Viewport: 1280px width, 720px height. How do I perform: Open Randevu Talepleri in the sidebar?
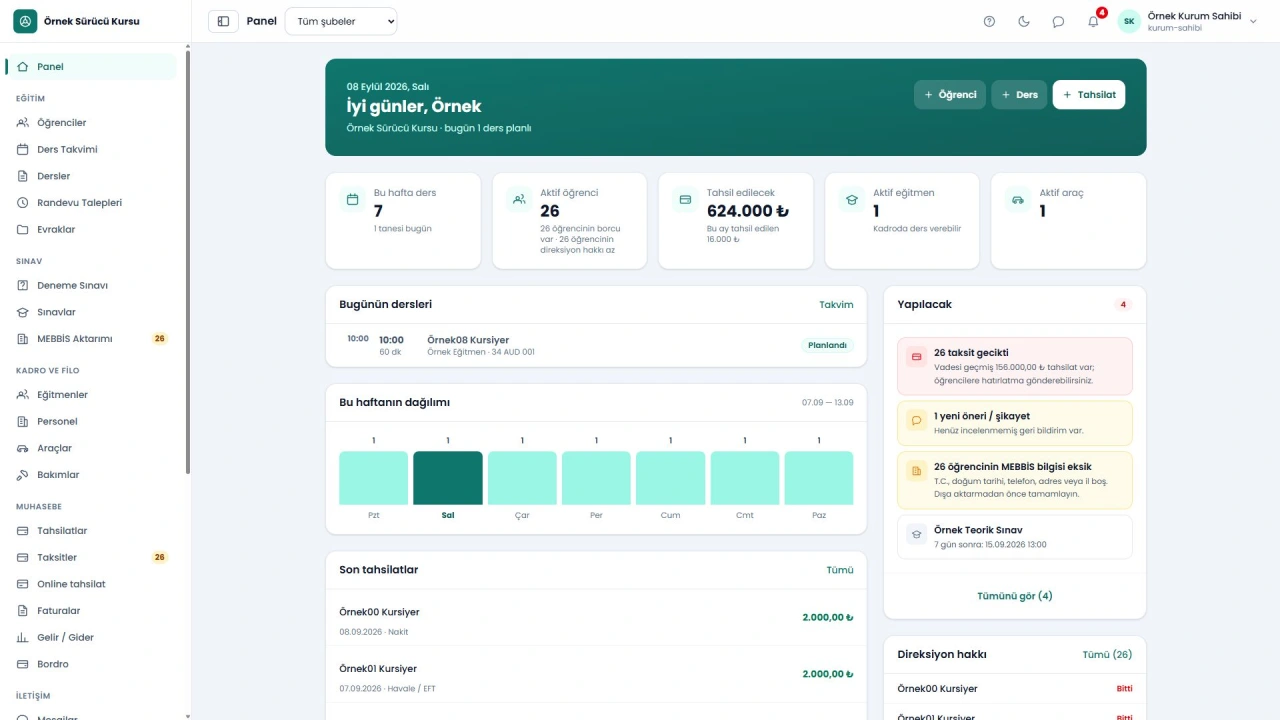(x=92, y=203)
